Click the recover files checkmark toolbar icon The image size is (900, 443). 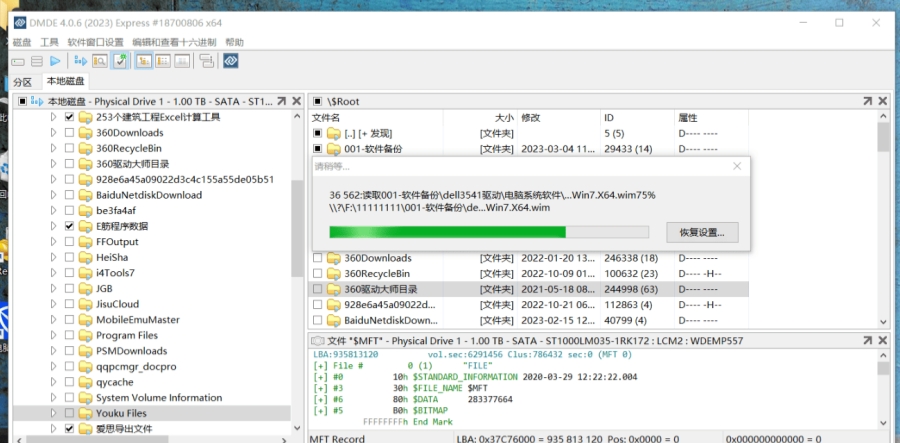tap(120, 61)
